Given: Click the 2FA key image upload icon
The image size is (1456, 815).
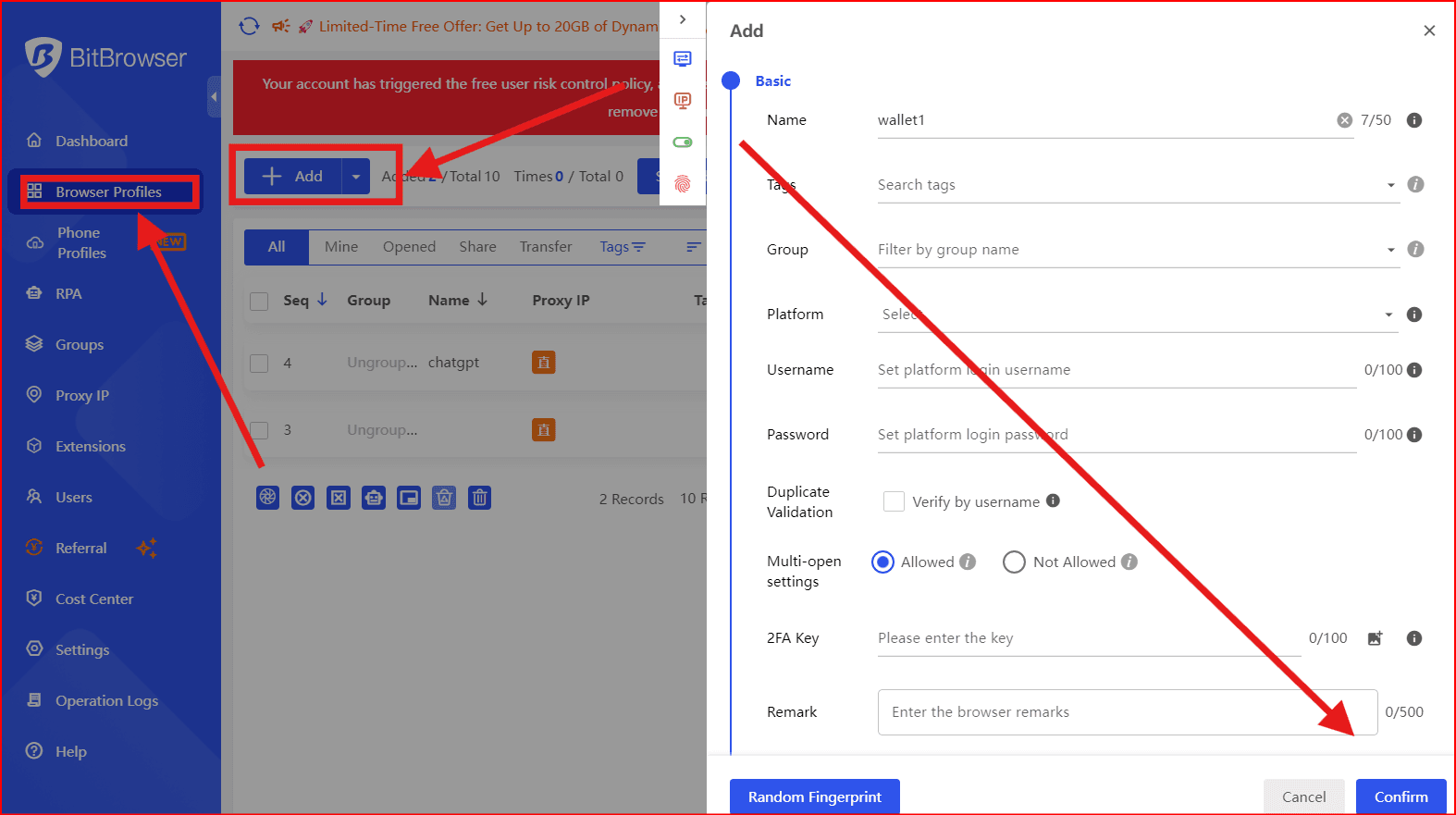Looking at the screenshot, I should (x=1375, y=638).
